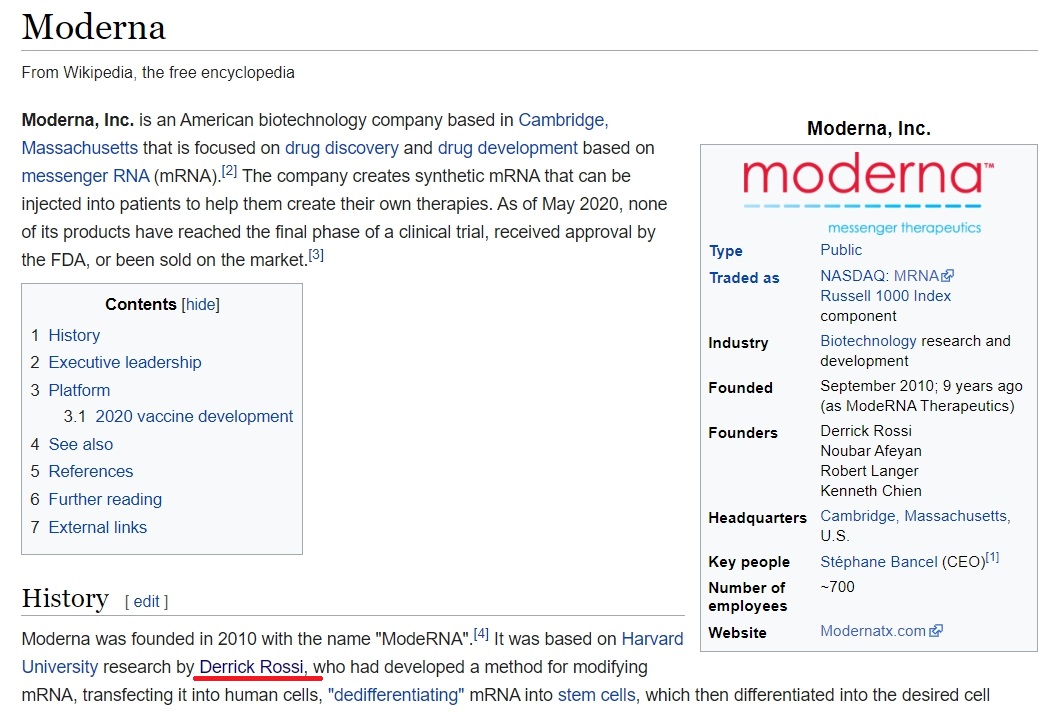Click the "Key people" infobox label

pyautogui.click(x=749, y=562)
